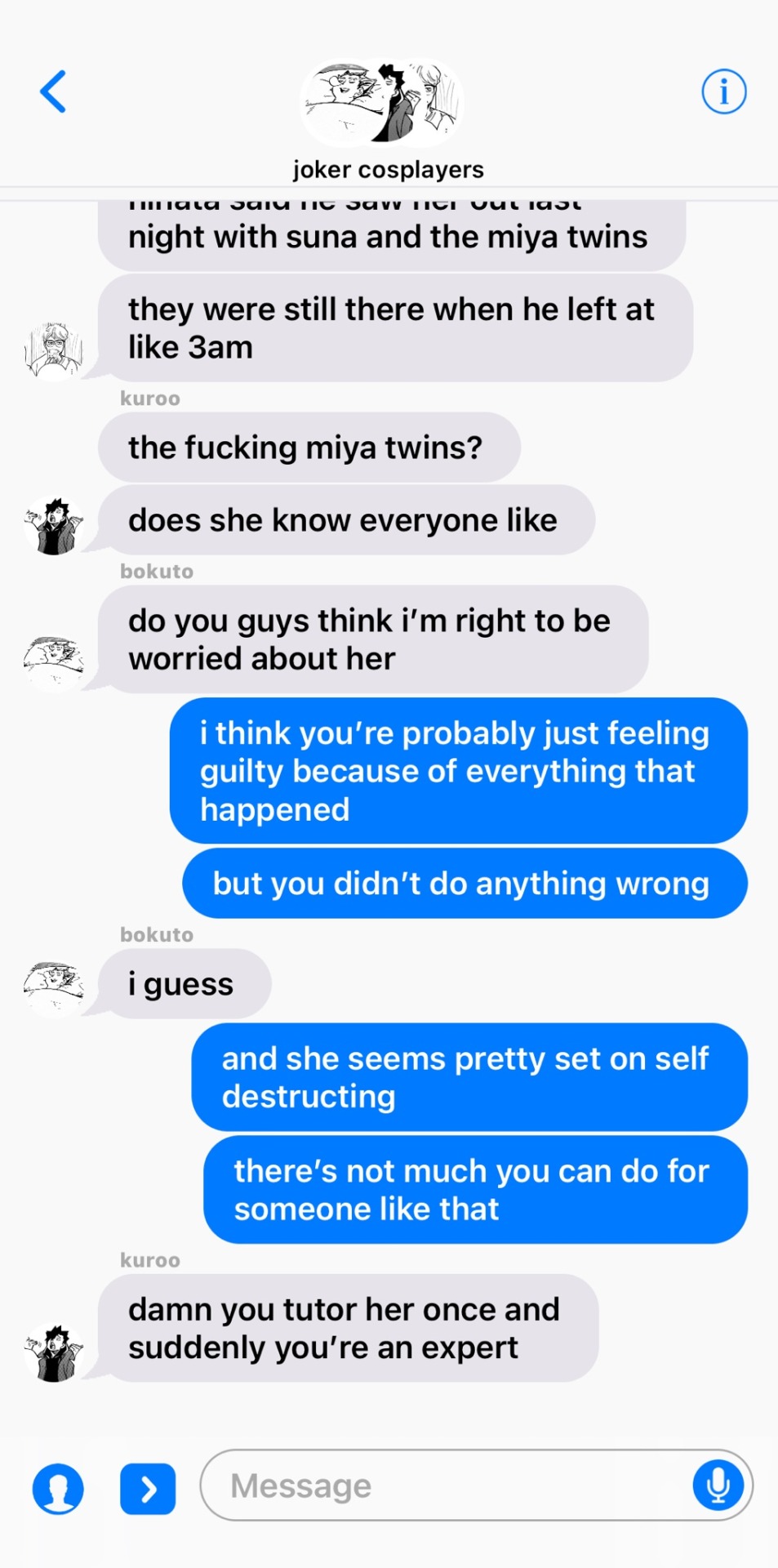The image size is (778, 1568).
Task: Open the joker cosplayers group title
Action: coord(389,169)
